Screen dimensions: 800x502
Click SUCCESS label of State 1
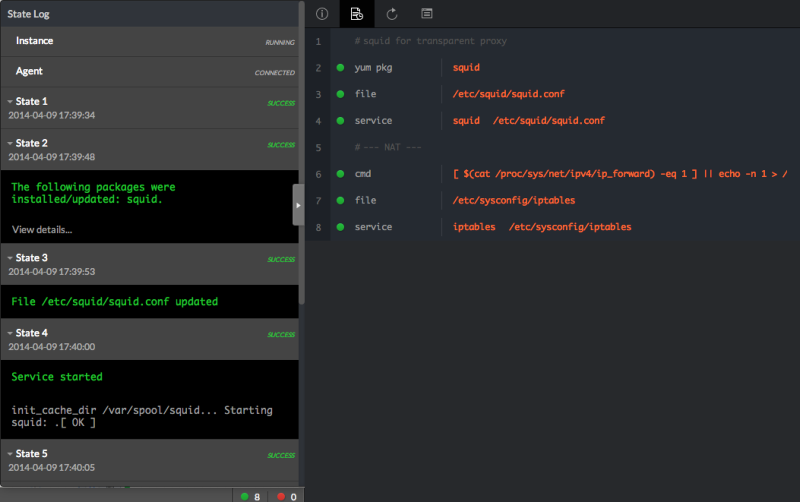coord(281,103)
